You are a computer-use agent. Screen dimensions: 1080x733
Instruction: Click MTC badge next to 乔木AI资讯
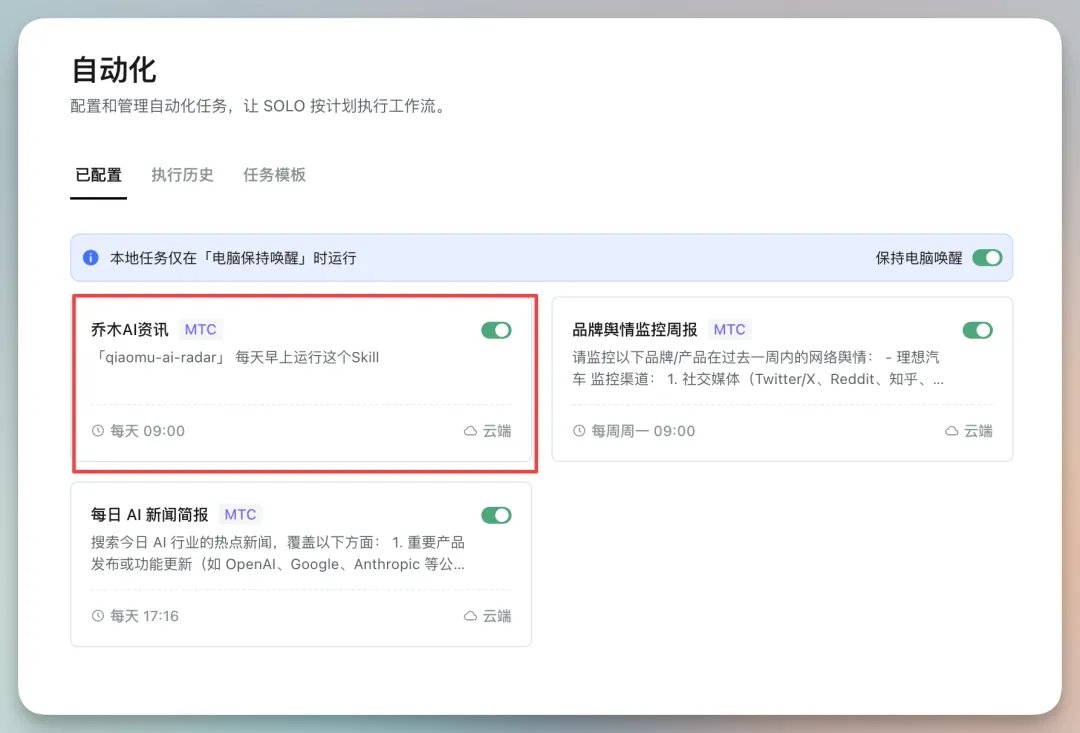pyautogui.click(x=200, y=329)
